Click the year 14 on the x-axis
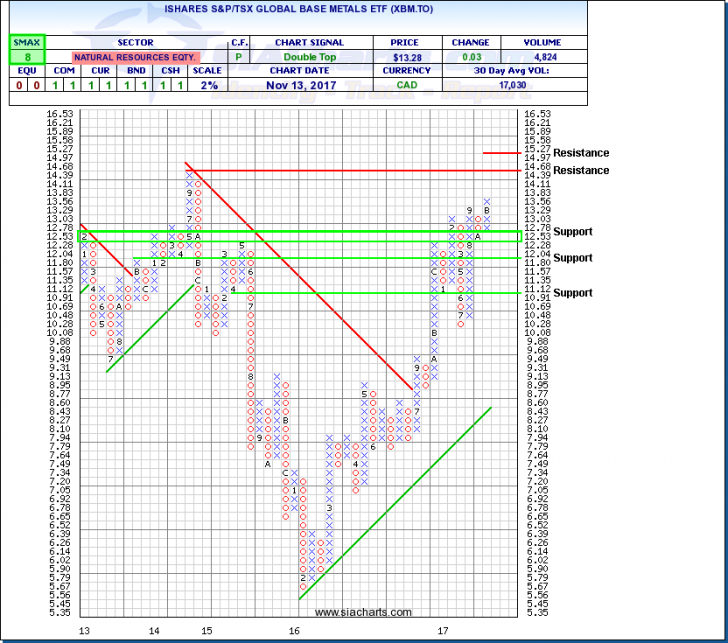 (x=154, y=631)
